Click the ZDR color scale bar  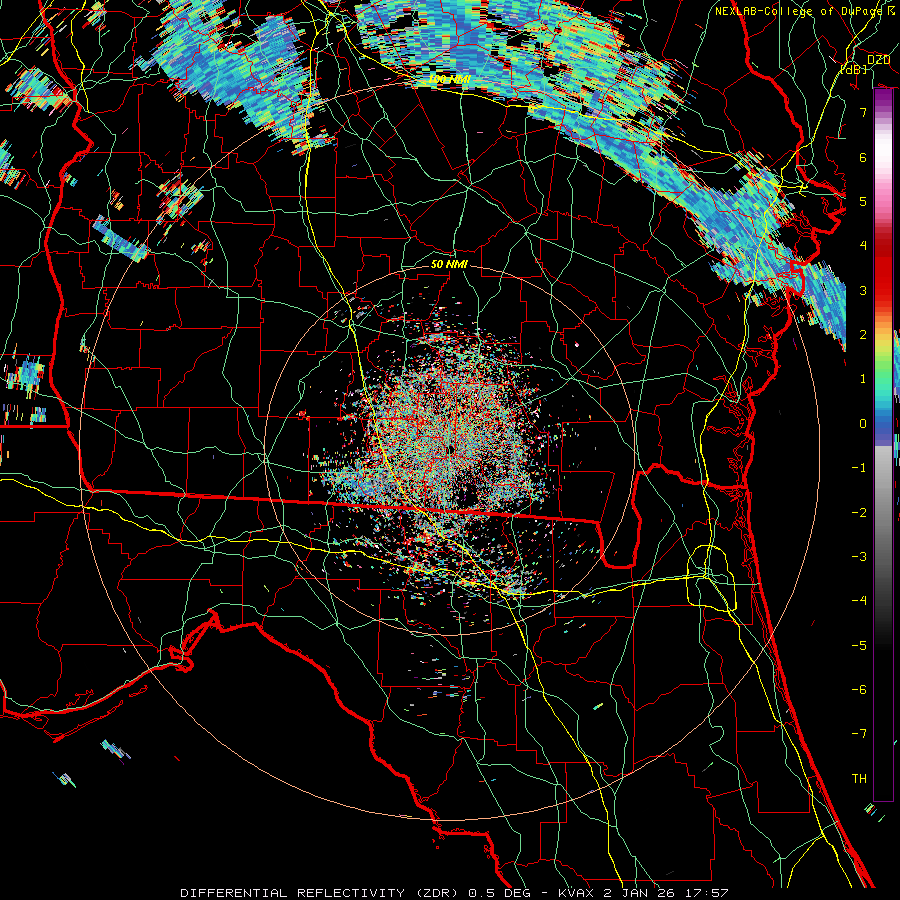883,445
